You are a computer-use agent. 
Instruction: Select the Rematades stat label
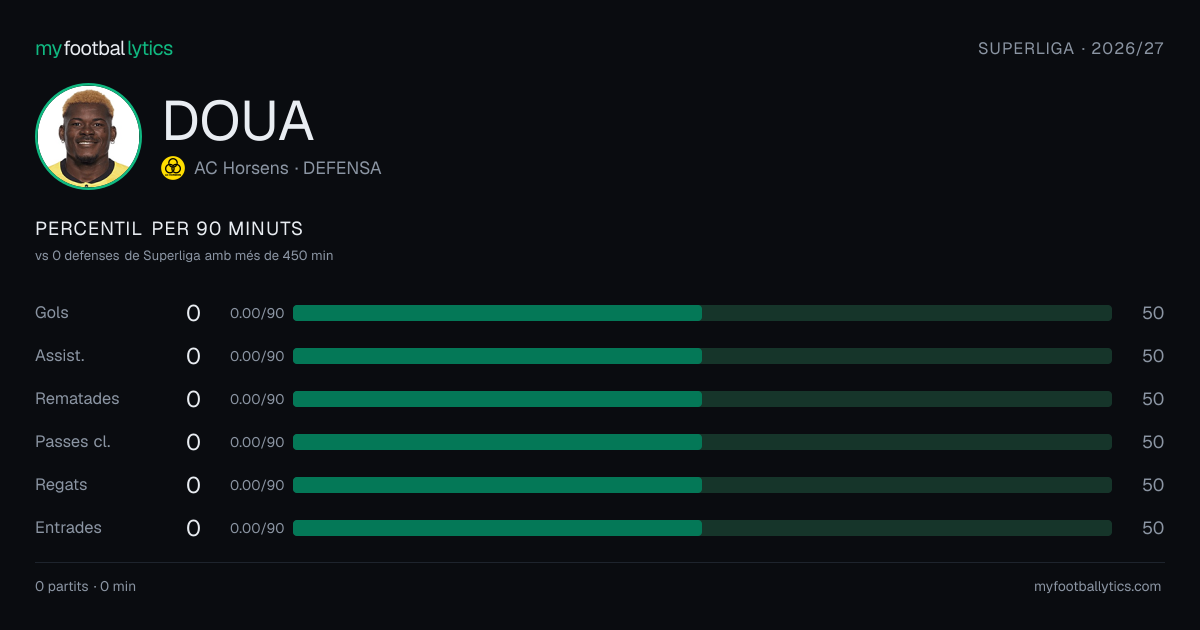[x=77, y=399]
